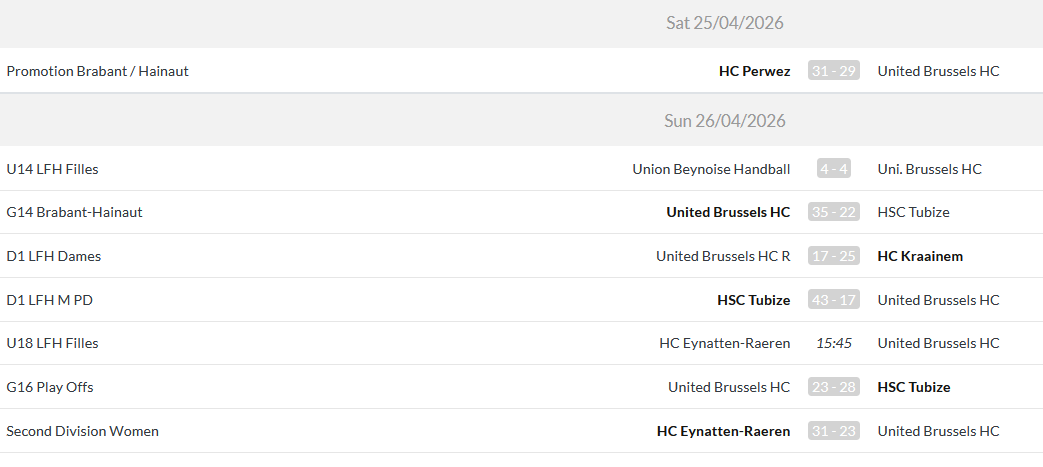Open the D1 LFH Dames competition
Image resolution: width=1043 pixels, height=467 pixels.
click(53, 256)
